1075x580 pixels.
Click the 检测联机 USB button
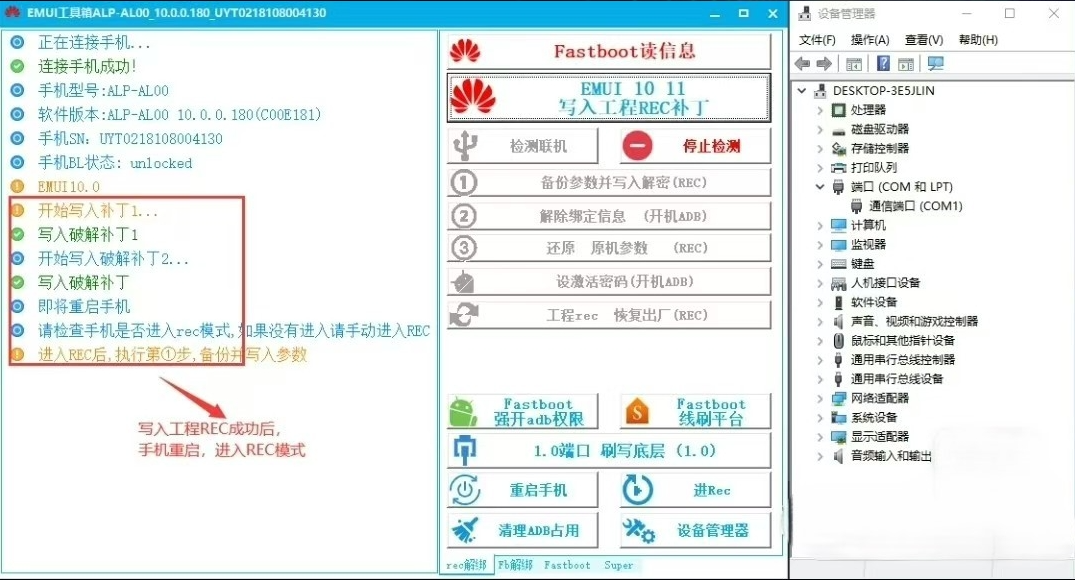(522, 146)
